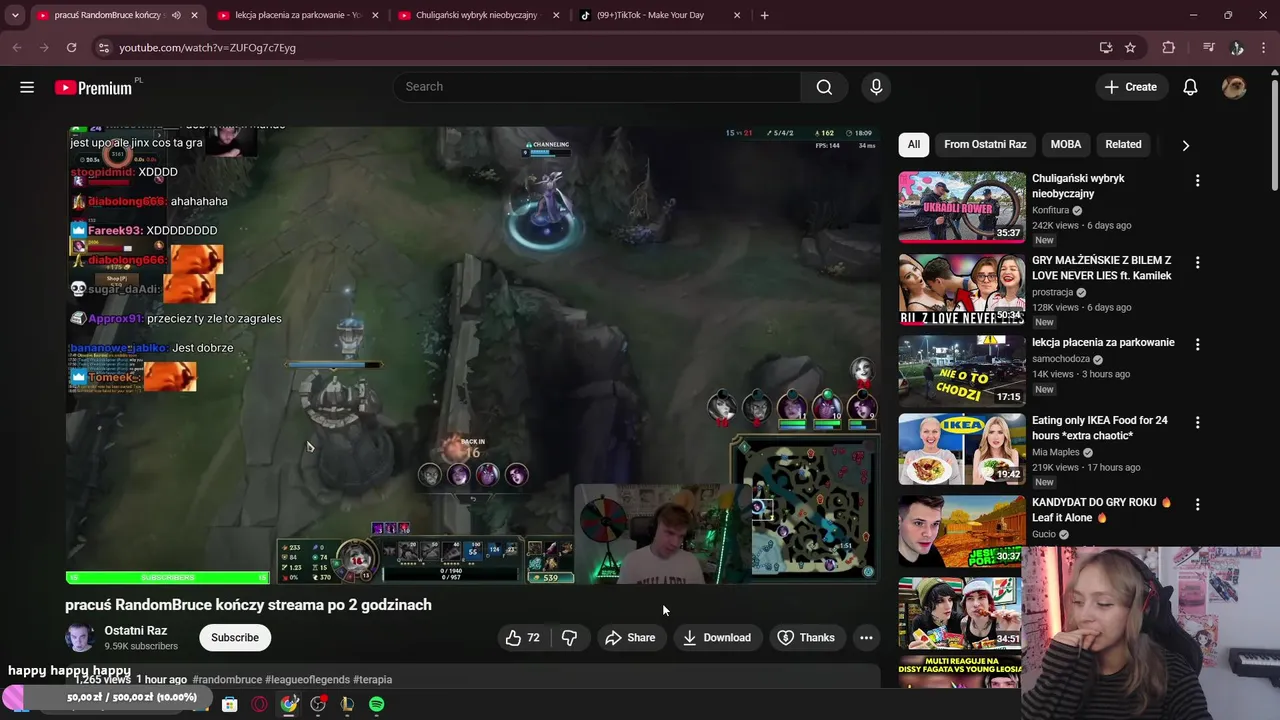Click the search magnifier button
Image resolution: width=1280 pixels, height=720 pixels.
pyautogui.click(x=824, y=87)
